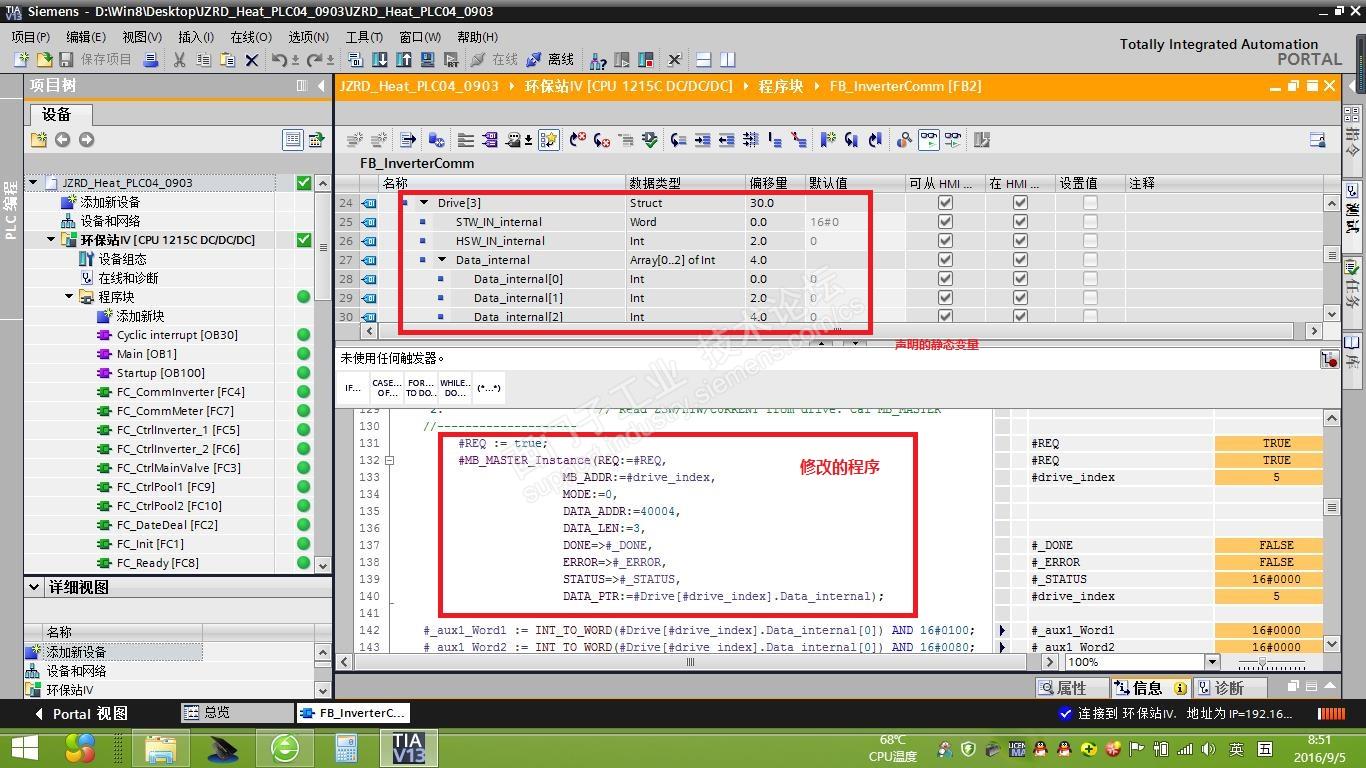Click the open project folder icon
This screenshot has width=1366, height=768.
tap(43, 60)
